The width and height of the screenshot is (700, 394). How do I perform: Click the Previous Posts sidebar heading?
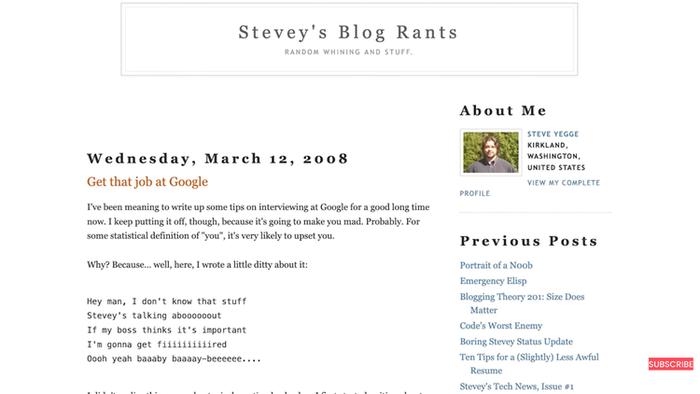tap(529, 241)
